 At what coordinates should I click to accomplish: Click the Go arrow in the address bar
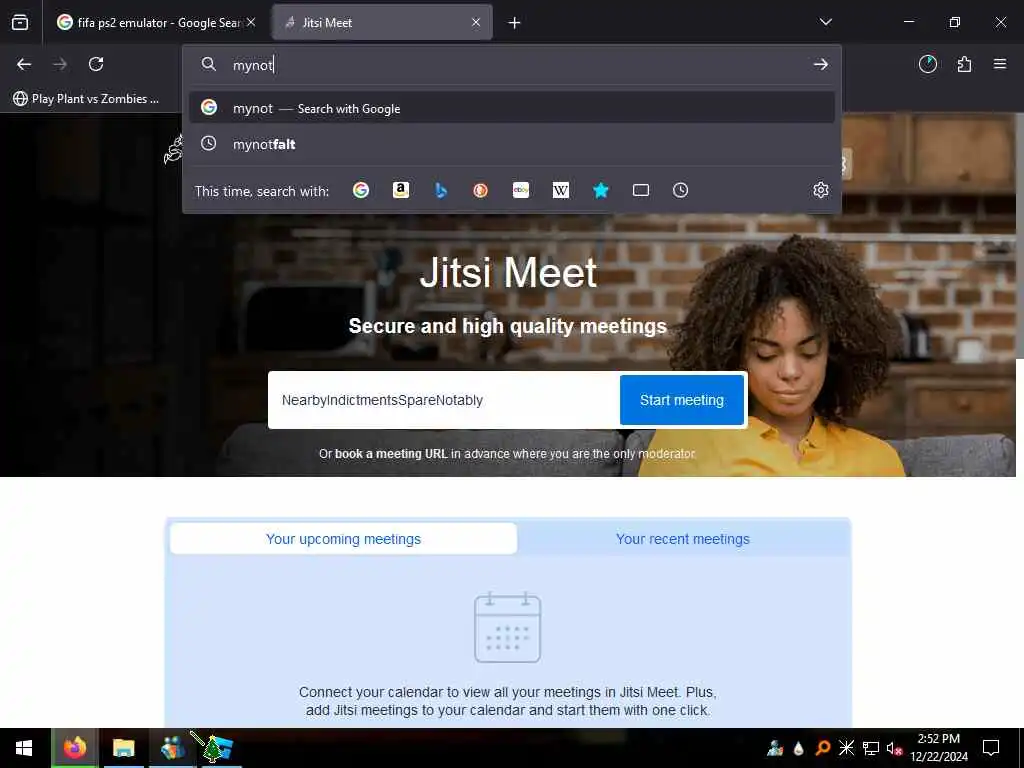pyautogui.click(x=821, y=64)
